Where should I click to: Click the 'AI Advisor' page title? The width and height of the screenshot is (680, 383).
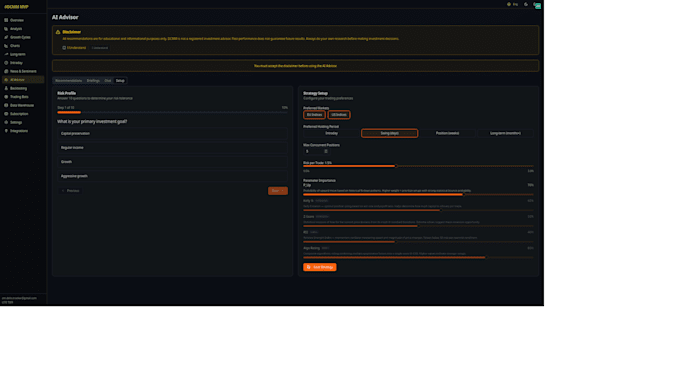[65, 17]
